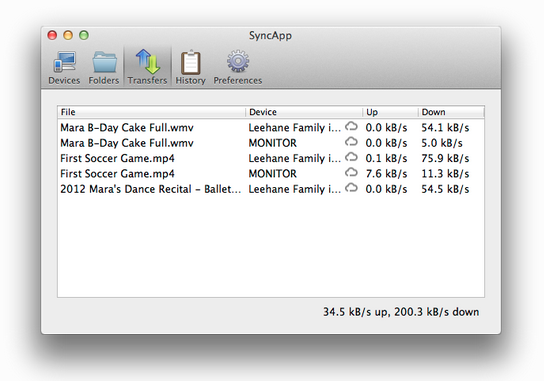Screen dimensions: 544x381
Task: Click MONITOR device in Mara B-Day row
Action: coord(273,143)
